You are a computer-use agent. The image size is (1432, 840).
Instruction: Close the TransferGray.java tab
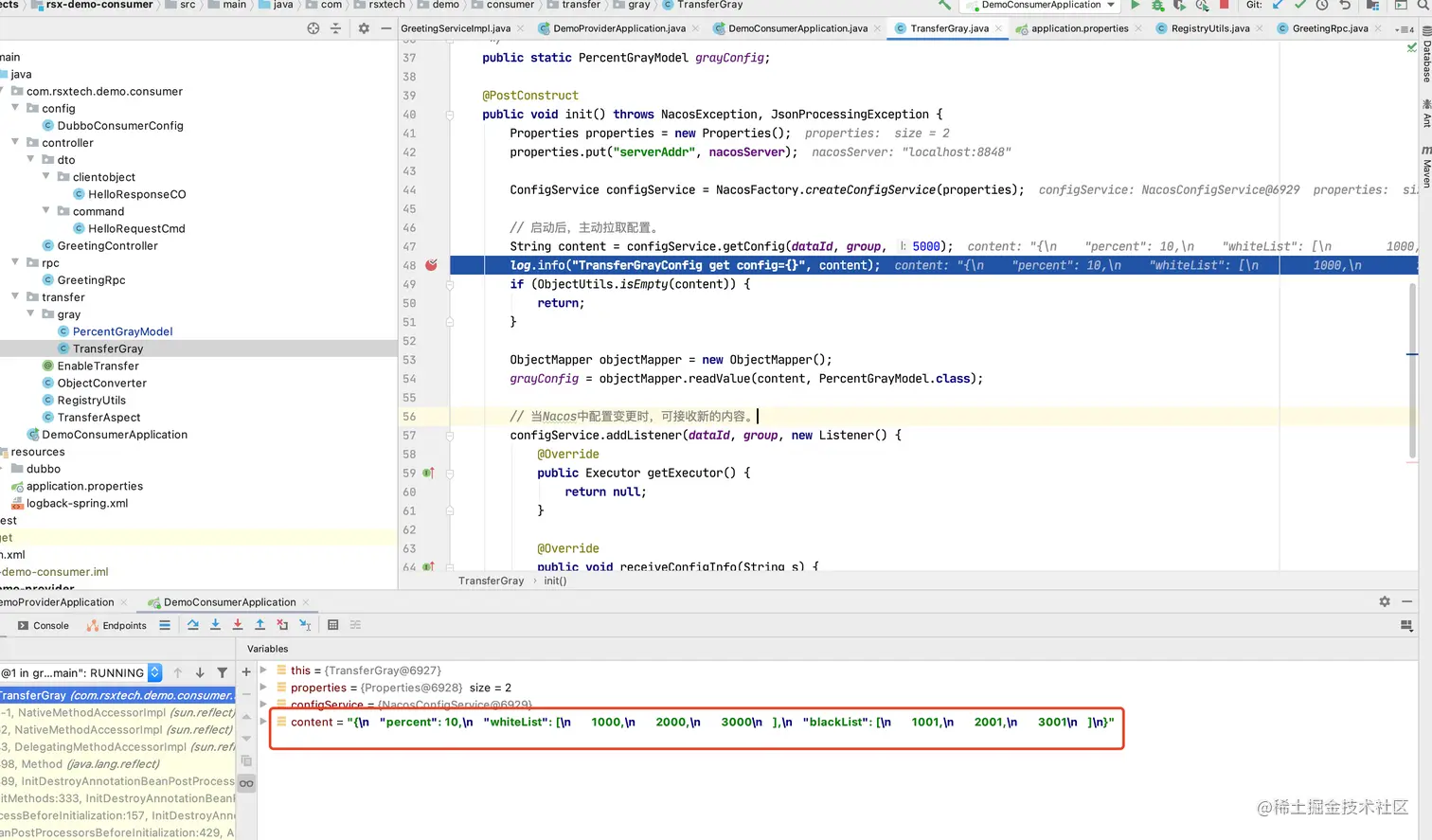pyautogui.click(x=998, y=28)
